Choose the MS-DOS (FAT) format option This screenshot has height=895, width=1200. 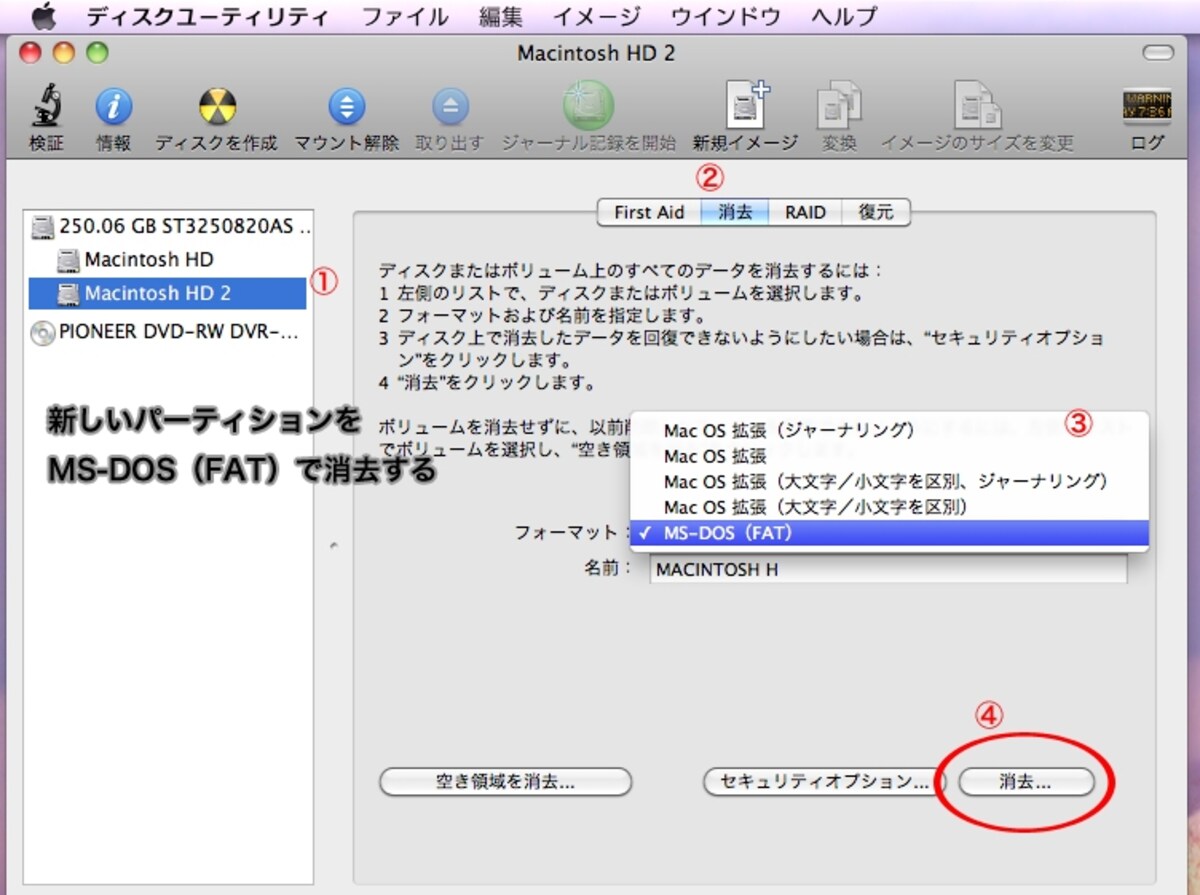(890, 534)
